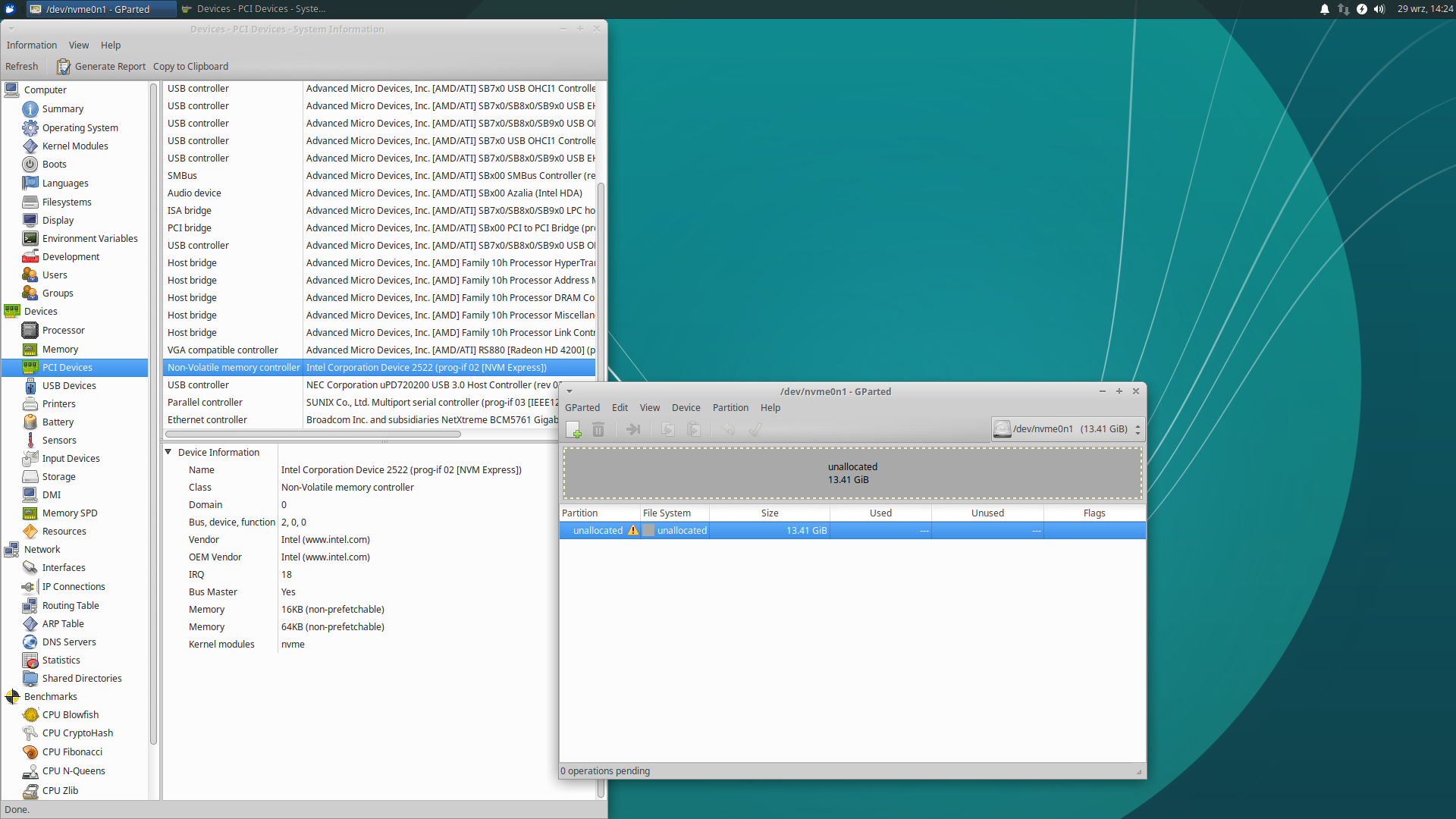The height and width of the screenshot is (819, 1456).
Task: Open the Information menu in System Information
Action: tap(32, 45)
